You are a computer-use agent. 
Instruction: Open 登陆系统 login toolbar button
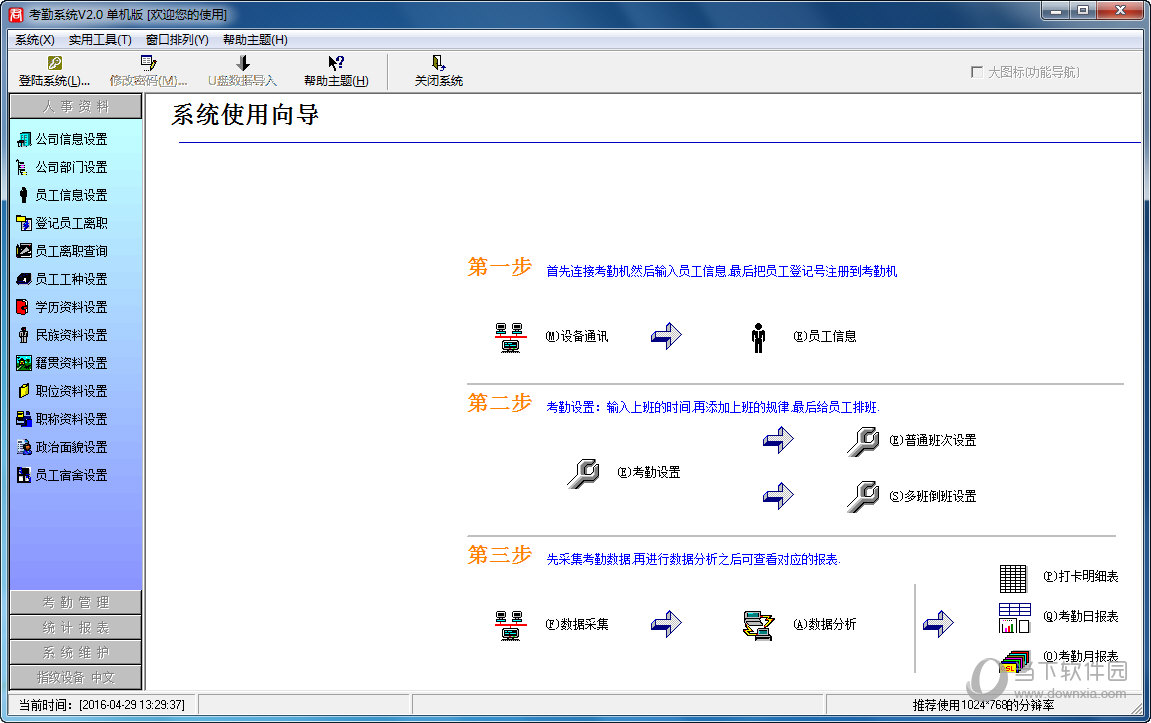click(54, 72)
